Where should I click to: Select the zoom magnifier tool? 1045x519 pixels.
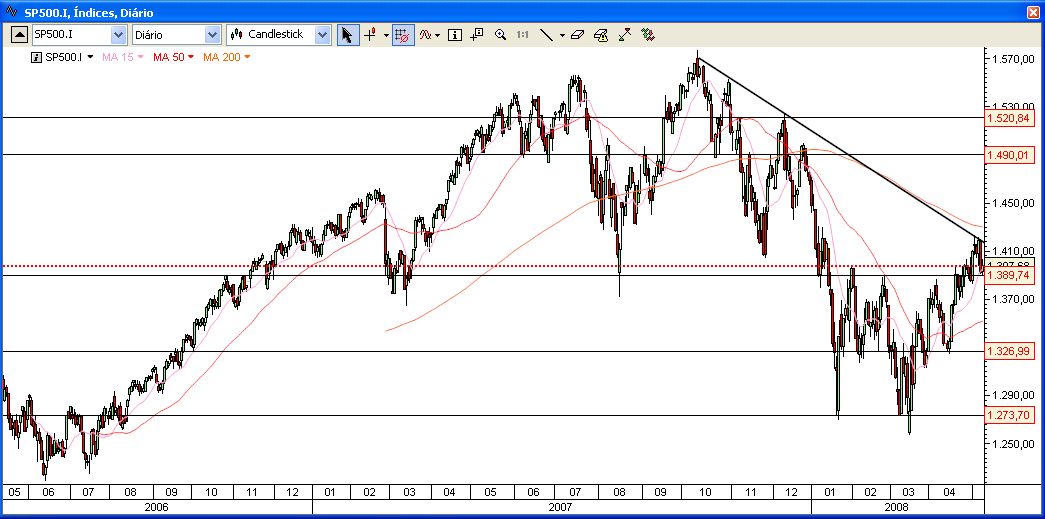click(501, 35)
